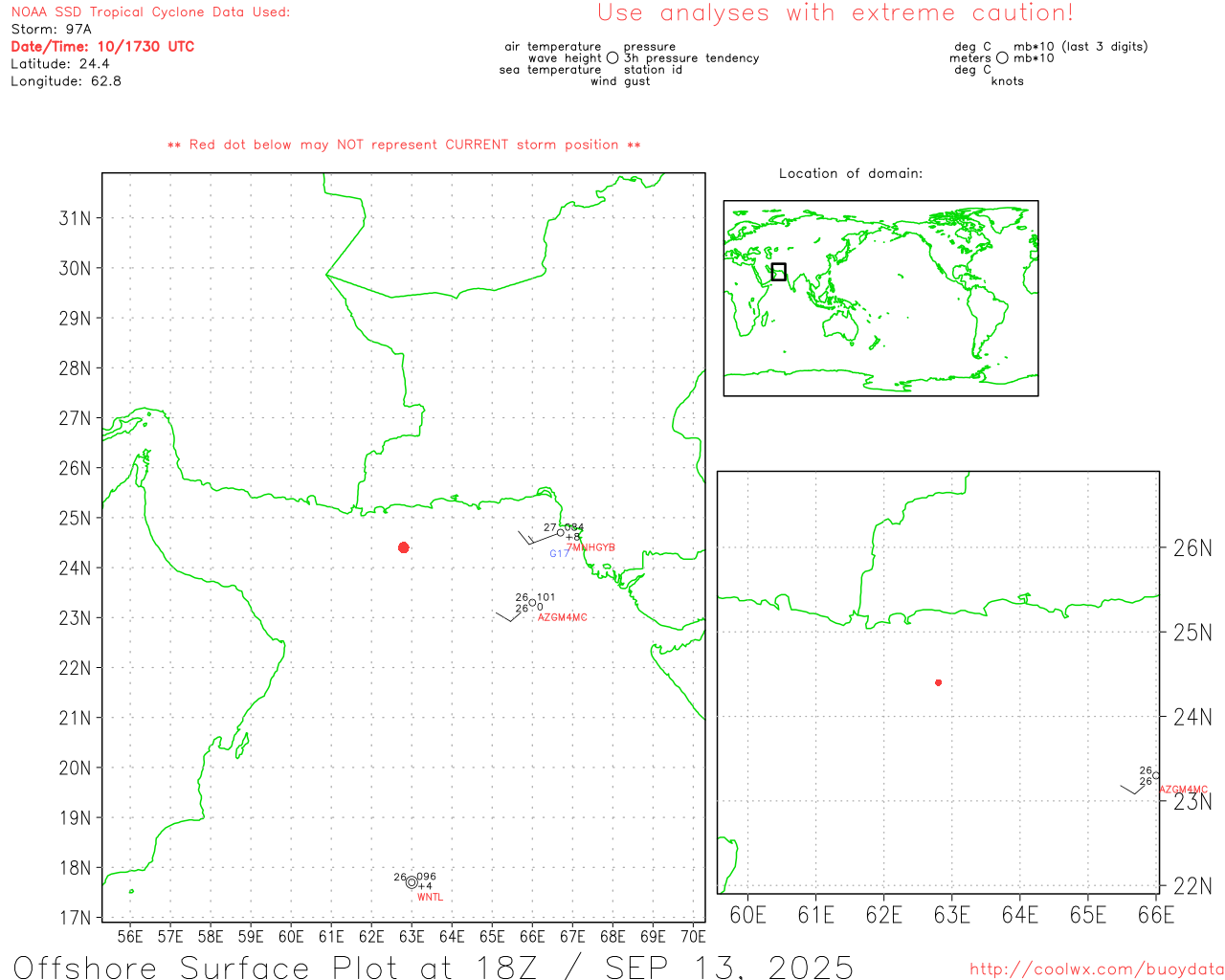This screenshot has width=1225, height=980.
Task: Select the world map location thumbnail
Action: click(880, 299)
